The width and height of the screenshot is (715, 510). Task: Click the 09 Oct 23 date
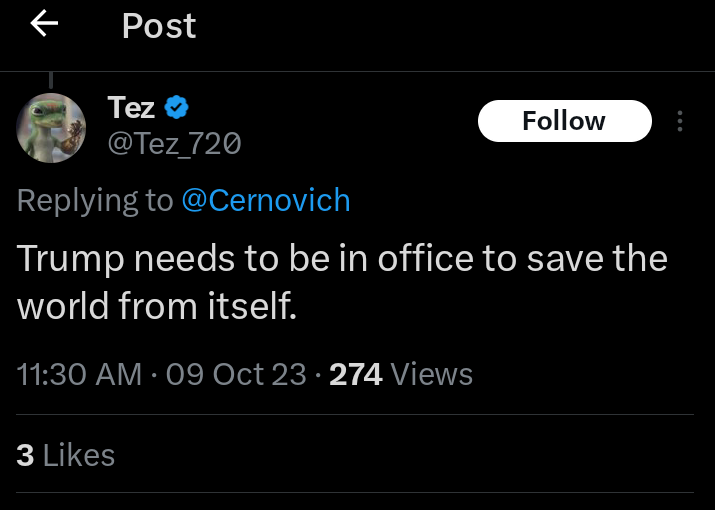click(236, 374)
